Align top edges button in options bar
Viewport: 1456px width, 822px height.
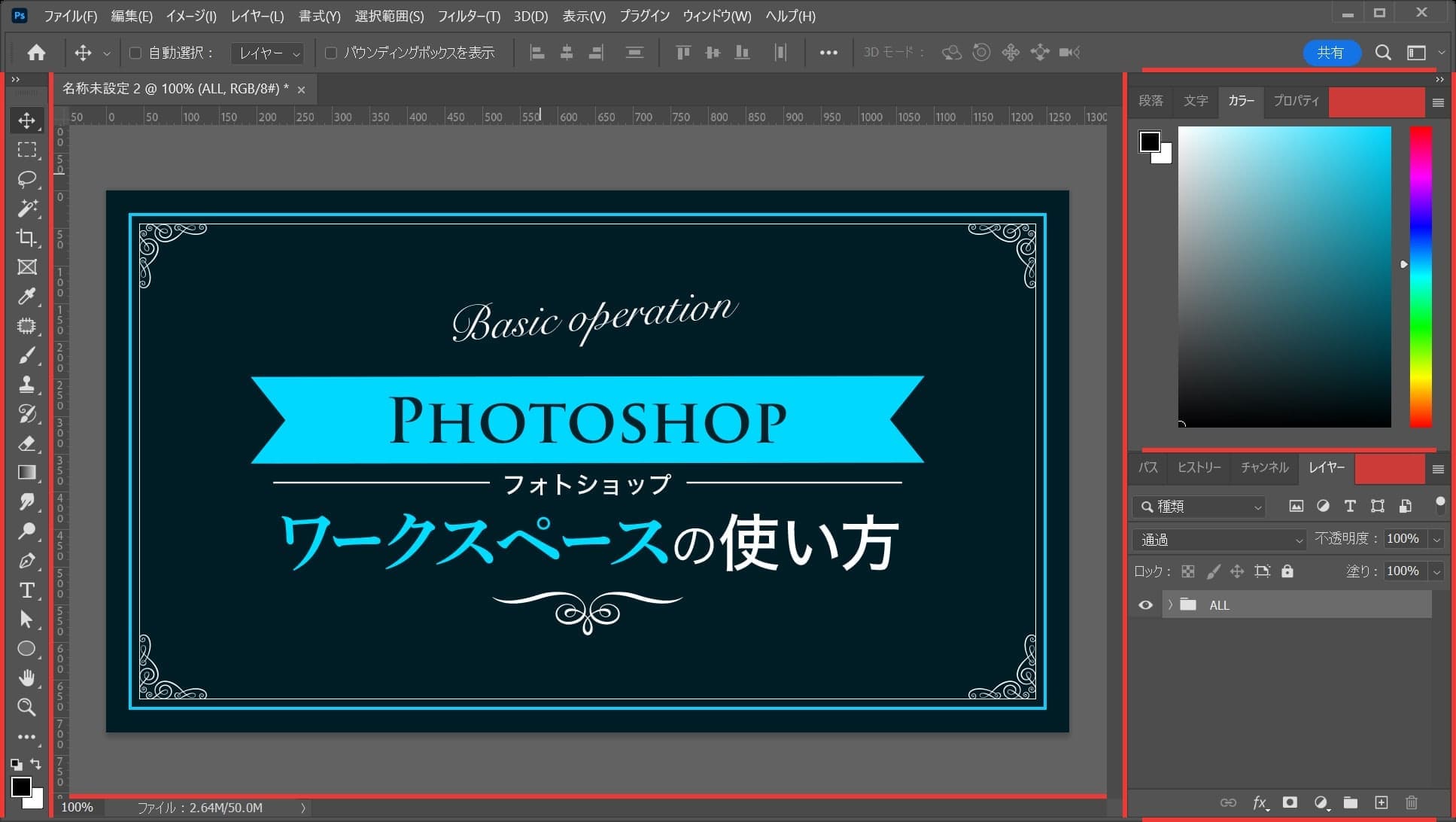tap(683, 53)
